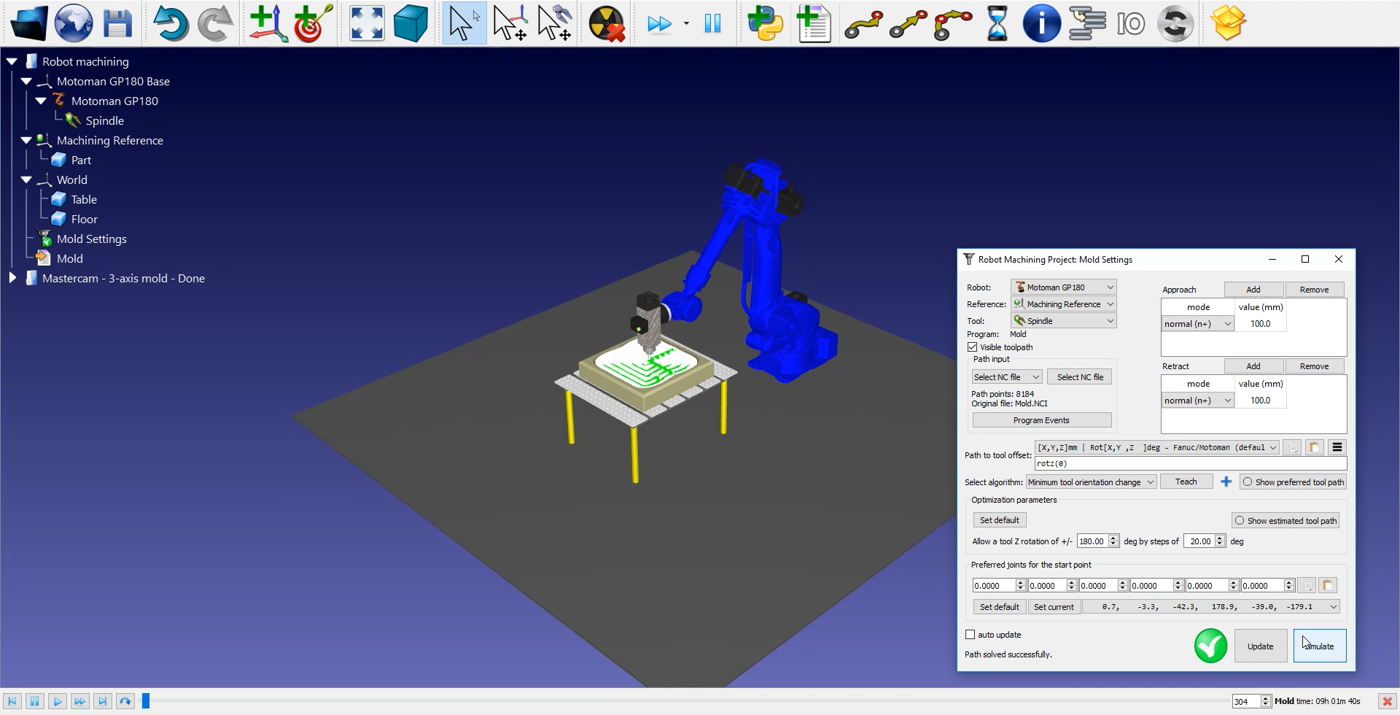The height and width of the screenshot is (715, 1400).
Task: Click the Add Reference Frame toolbar icon
Action: coord(267,22)
